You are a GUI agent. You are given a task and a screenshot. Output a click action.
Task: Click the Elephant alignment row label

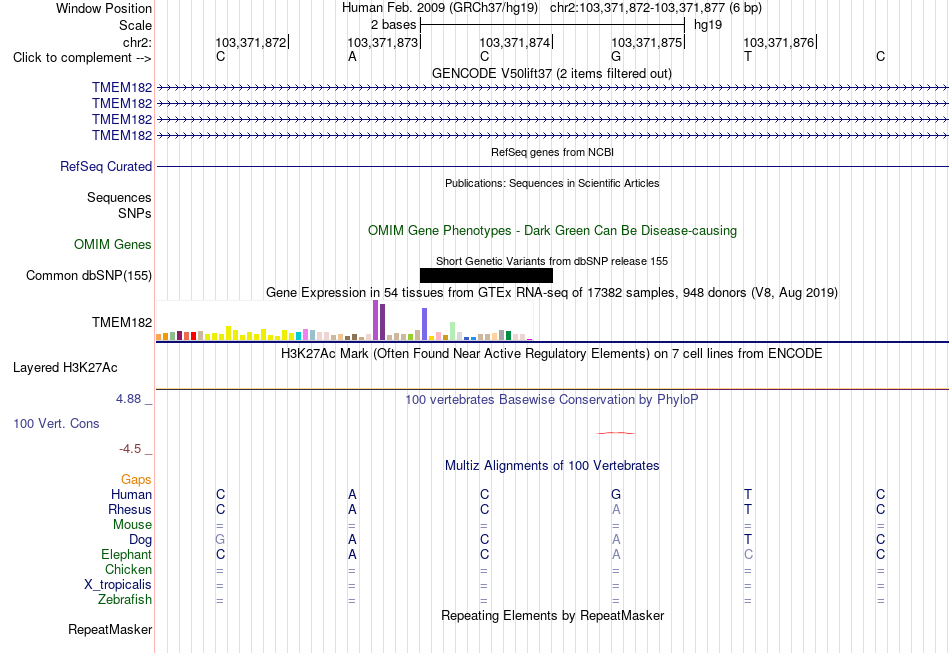click(126, 555)
